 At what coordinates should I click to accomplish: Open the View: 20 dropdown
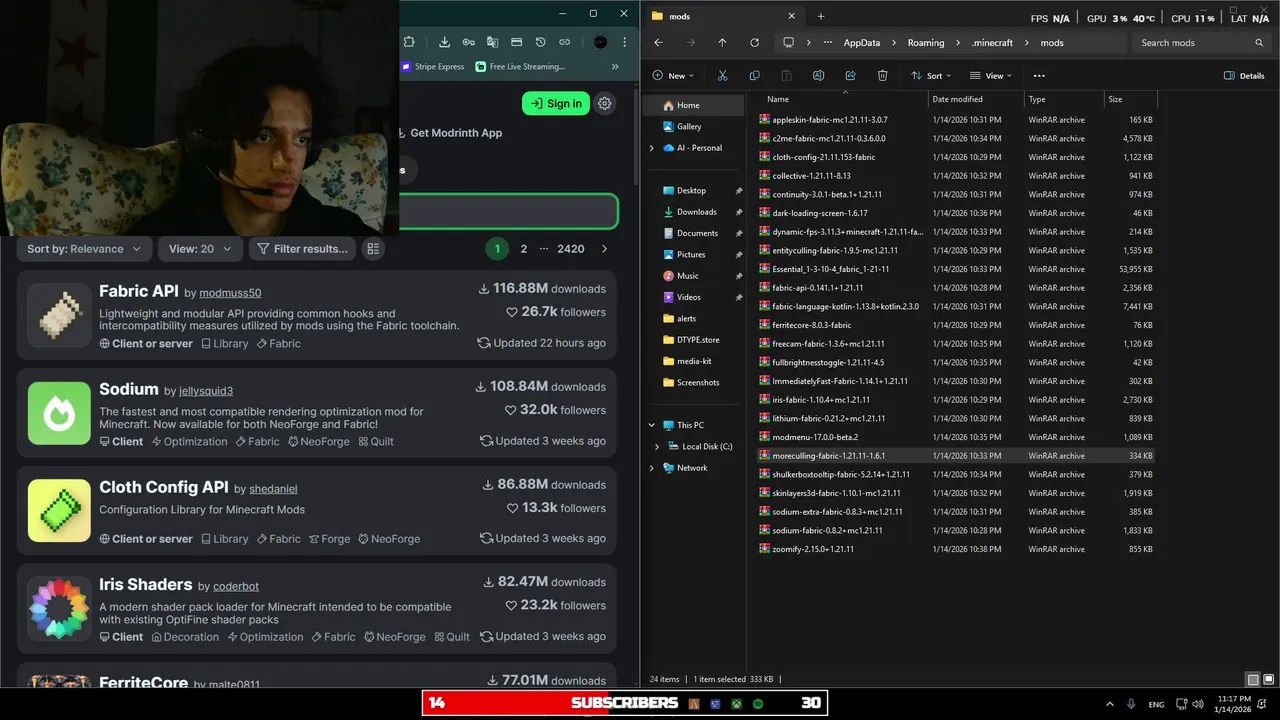(x=200, y=249)
